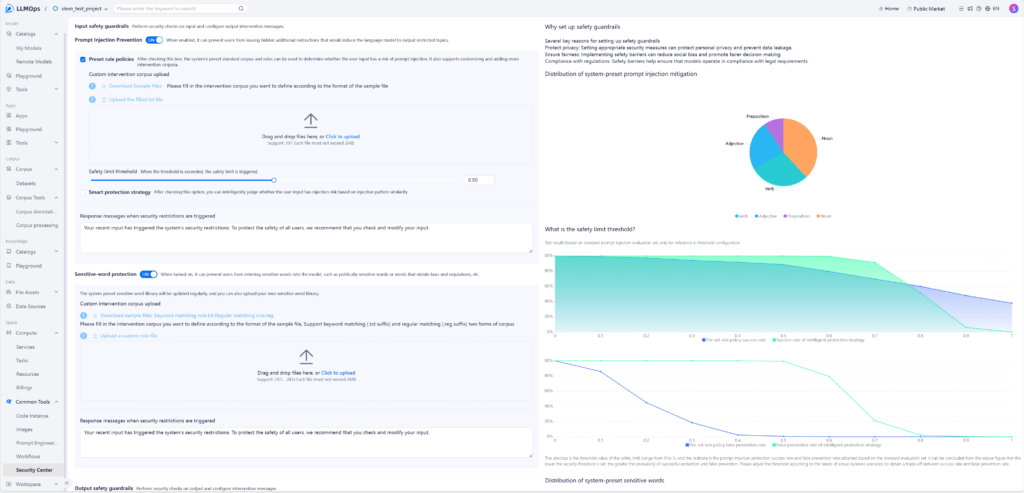Image resolution: width=1024 pixels, height=493 pixels.
Task: Open the user avatar menu
Action: pos(1012,8)
